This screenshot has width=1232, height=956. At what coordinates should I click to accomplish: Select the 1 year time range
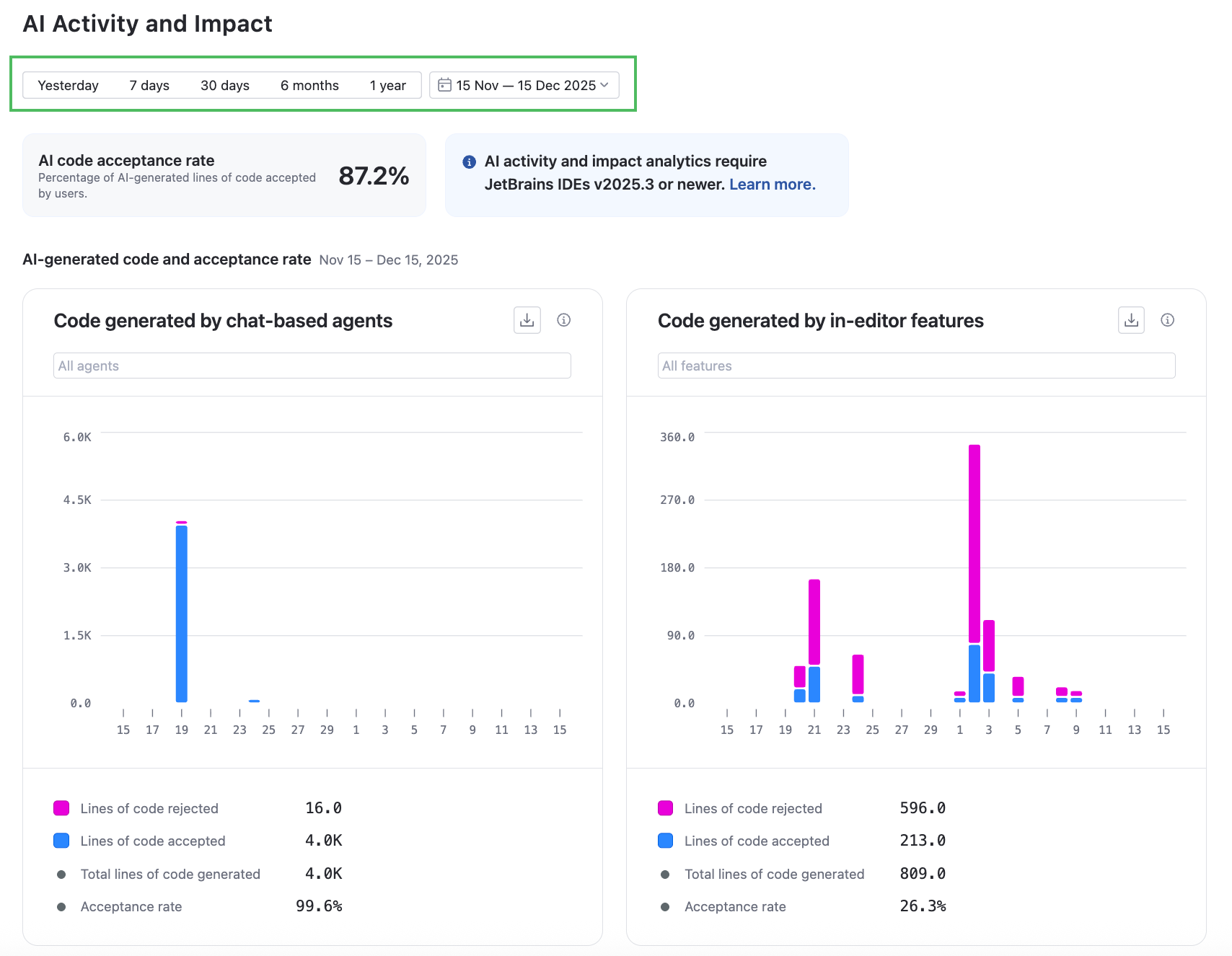388,84
